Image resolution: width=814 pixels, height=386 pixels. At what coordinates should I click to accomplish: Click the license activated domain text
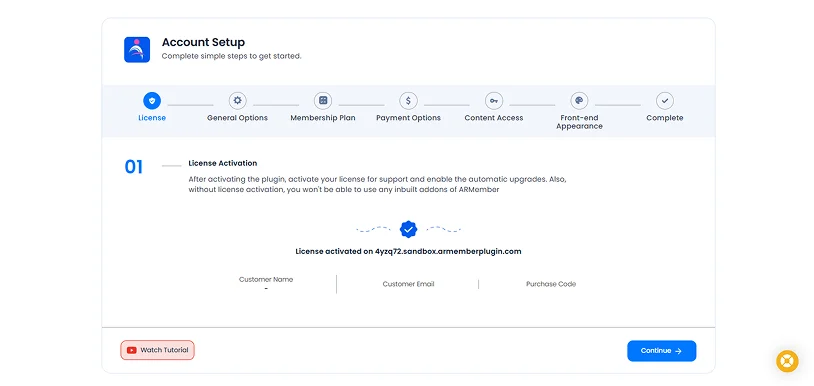pos(409,252)
